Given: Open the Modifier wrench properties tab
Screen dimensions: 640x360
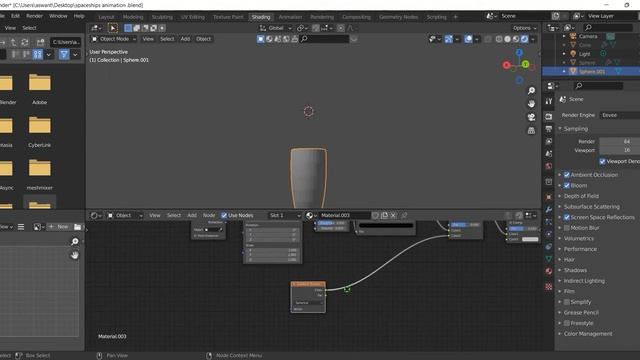Looking at the screenshot, I should [x=549, y=209].
